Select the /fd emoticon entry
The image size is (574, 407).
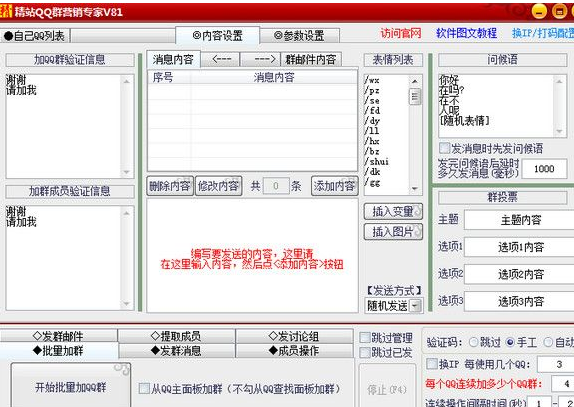click(372, 110)
